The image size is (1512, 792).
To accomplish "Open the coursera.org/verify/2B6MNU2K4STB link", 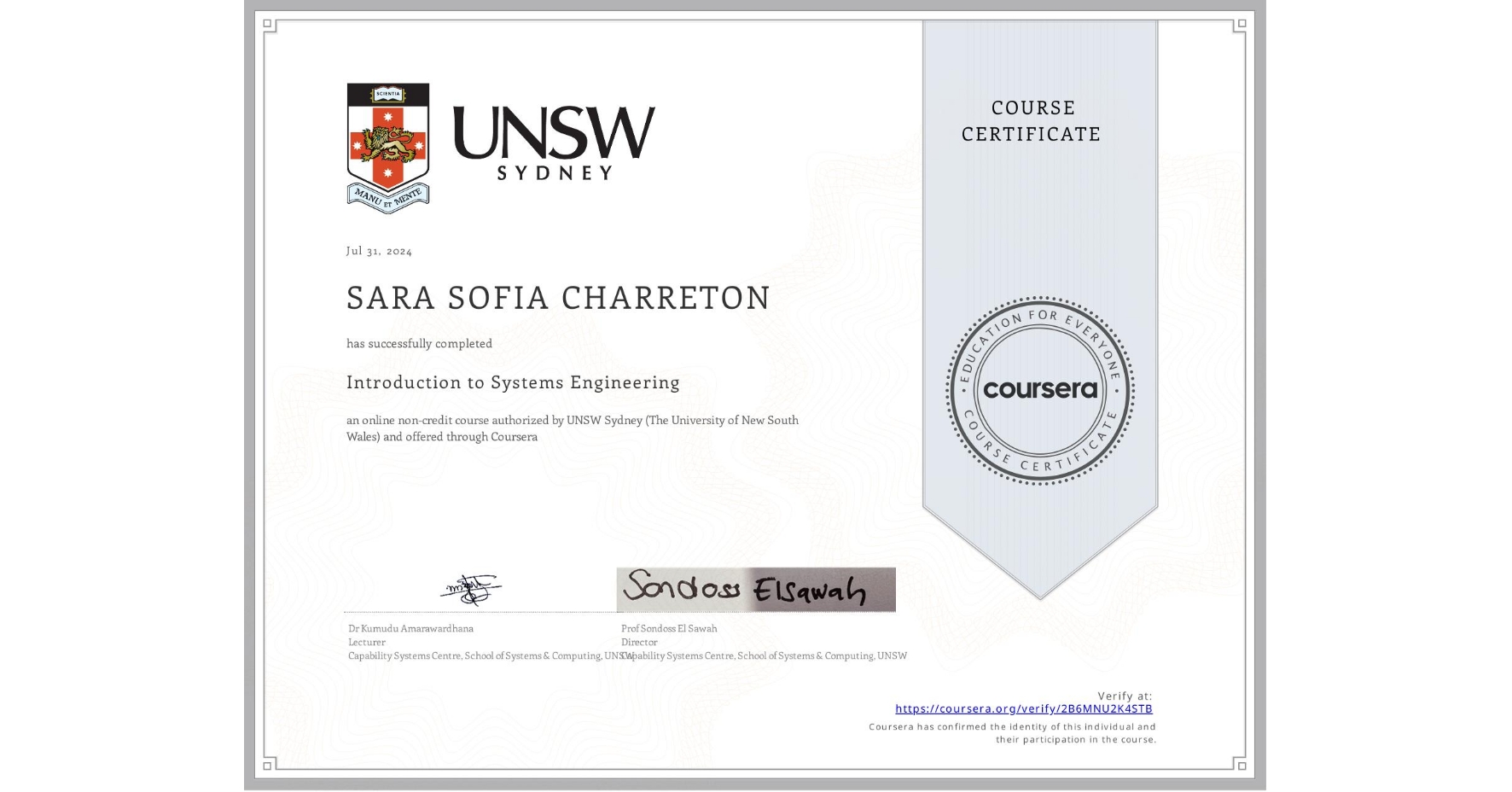I will pos(1024,708).
